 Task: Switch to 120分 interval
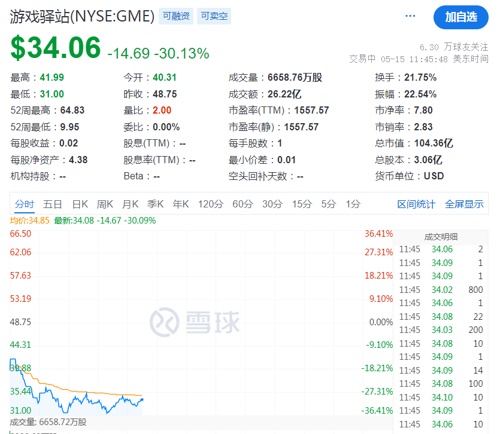point(210,204)
